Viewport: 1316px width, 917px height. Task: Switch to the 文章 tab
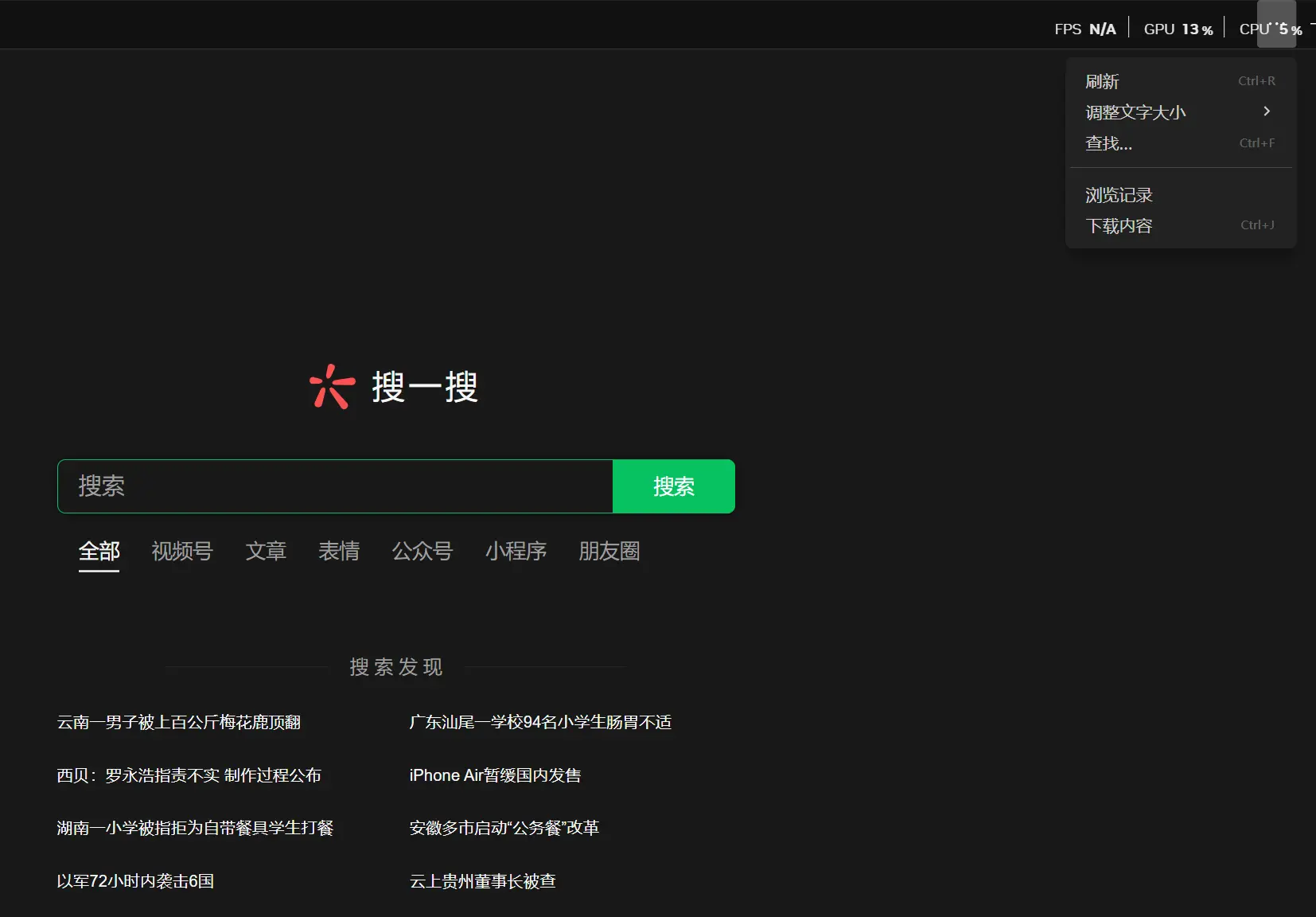pos(266,551)
